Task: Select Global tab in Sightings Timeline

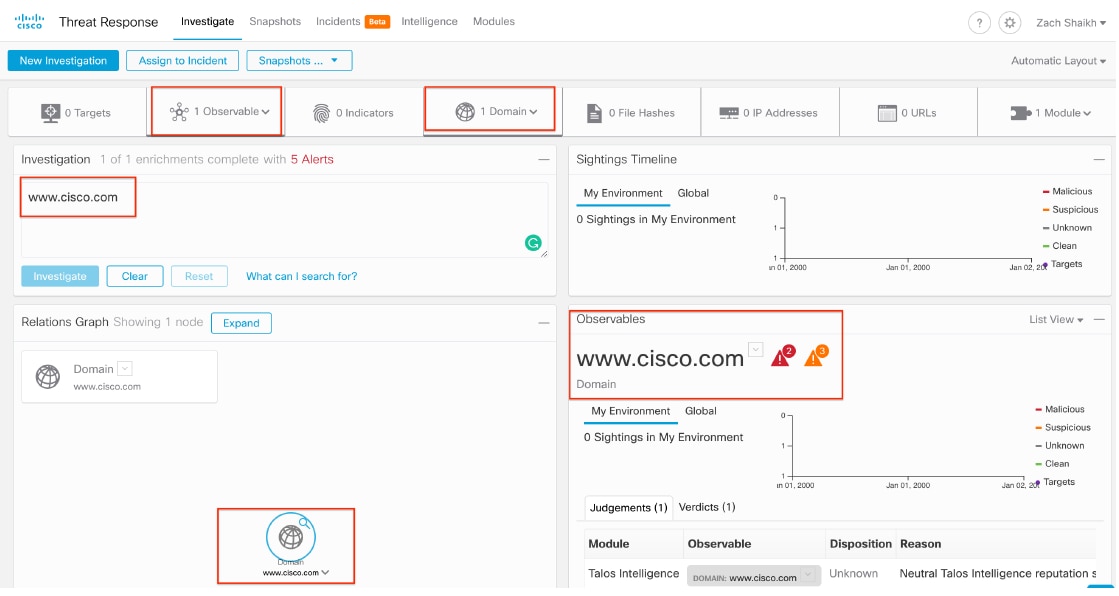Action: click(693, 193)
